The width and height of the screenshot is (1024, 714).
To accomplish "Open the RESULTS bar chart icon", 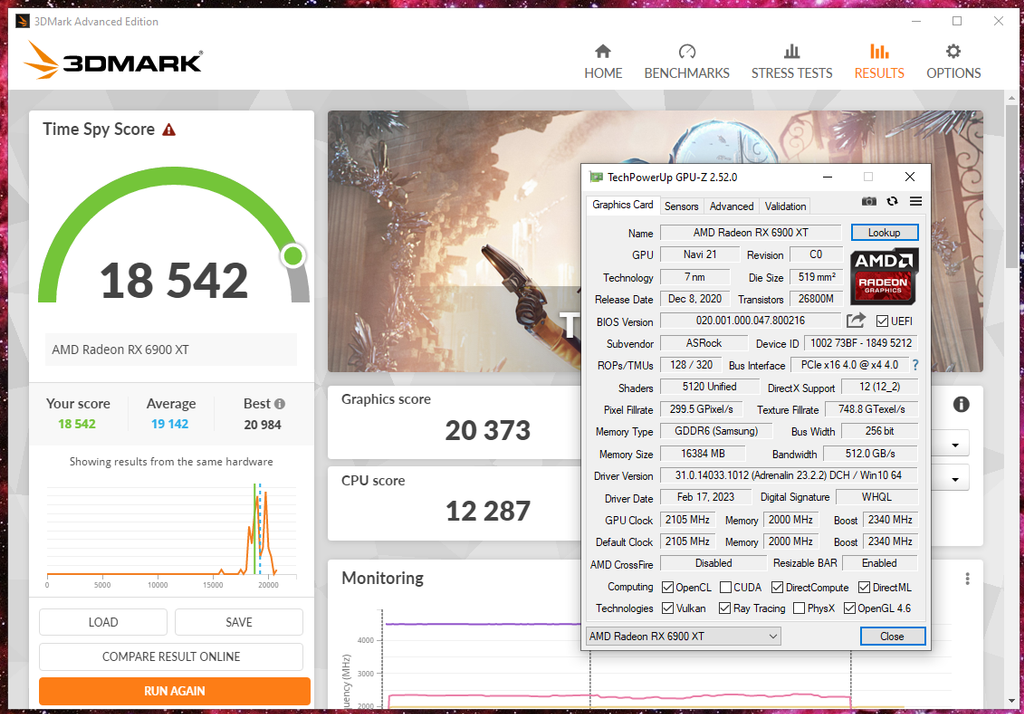I will tap(879, 51).
